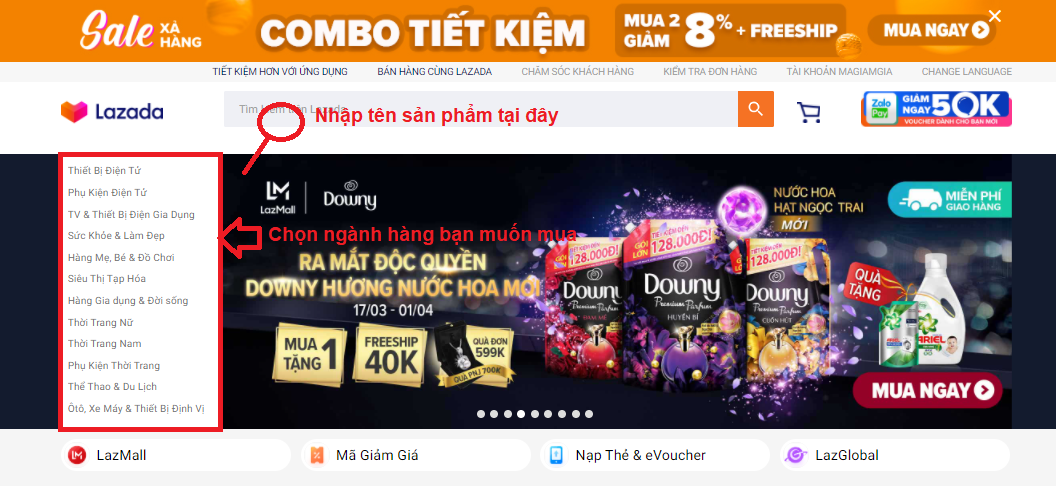Click the Lazada heart logo
This screenshot has height=486, width=1056.
(74, 112)
